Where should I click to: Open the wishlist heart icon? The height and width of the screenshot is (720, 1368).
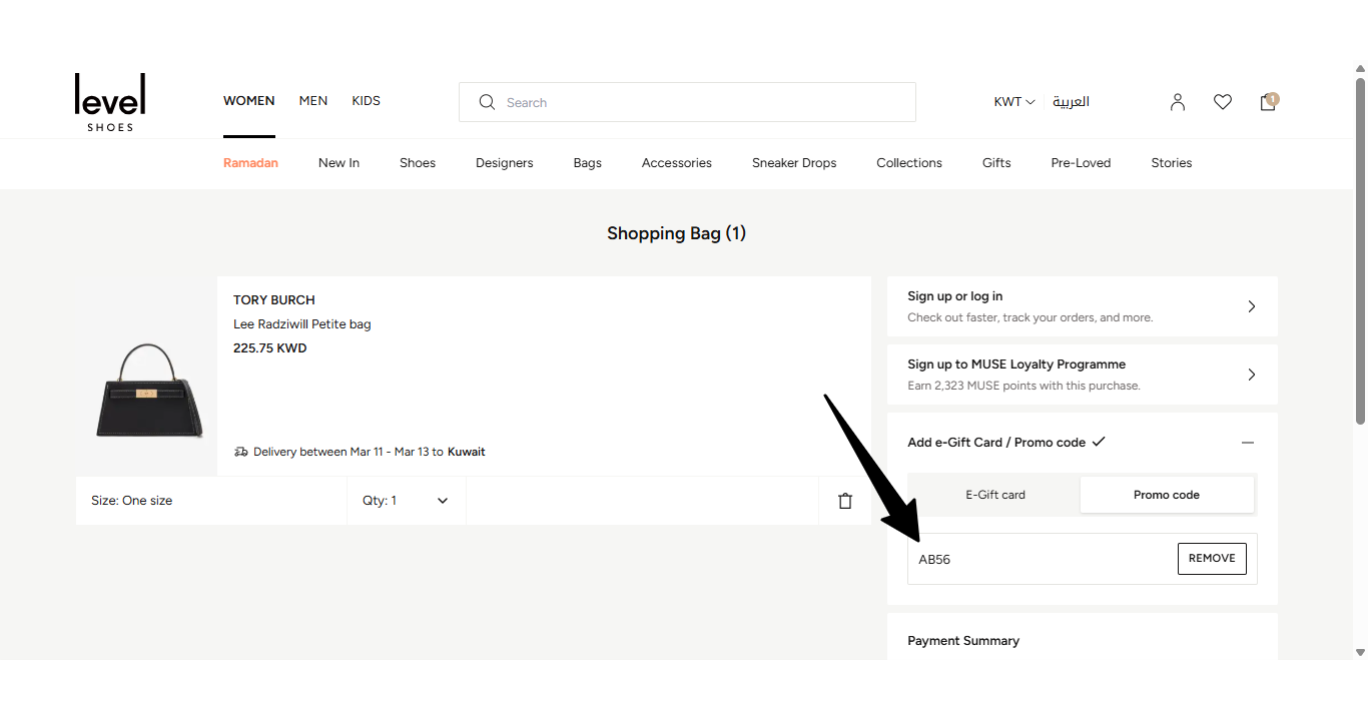1223,102
